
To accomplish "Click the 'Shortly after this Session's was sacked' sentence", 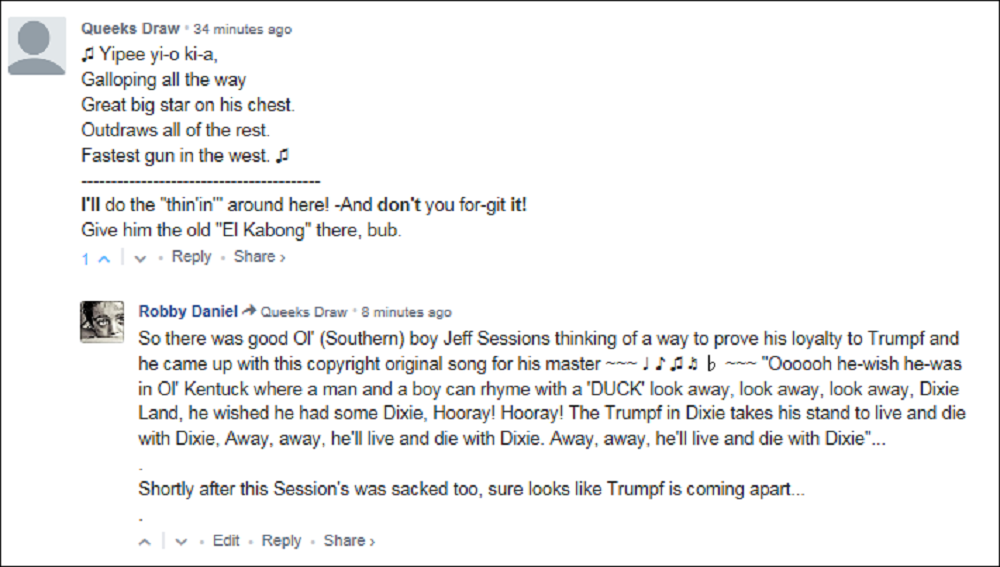I will point(471,489).
